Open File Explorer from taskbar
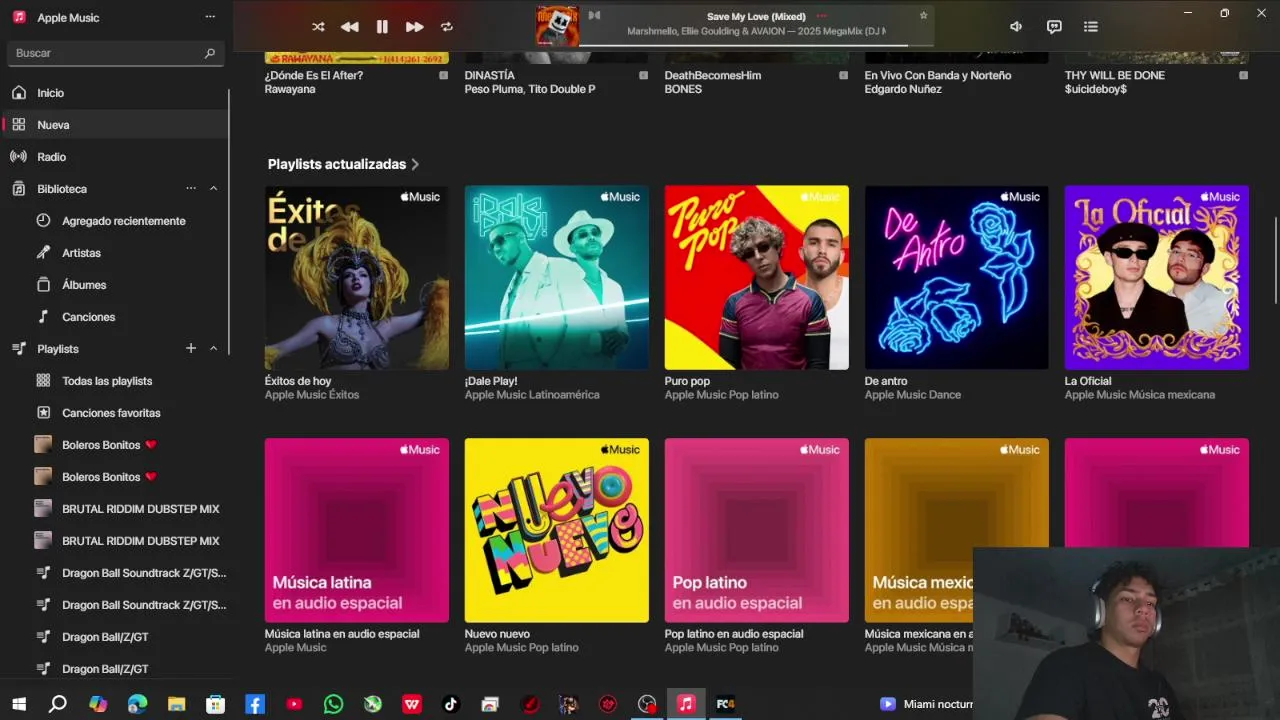Screen dimensions: 1280x720 tap(176, 704)
